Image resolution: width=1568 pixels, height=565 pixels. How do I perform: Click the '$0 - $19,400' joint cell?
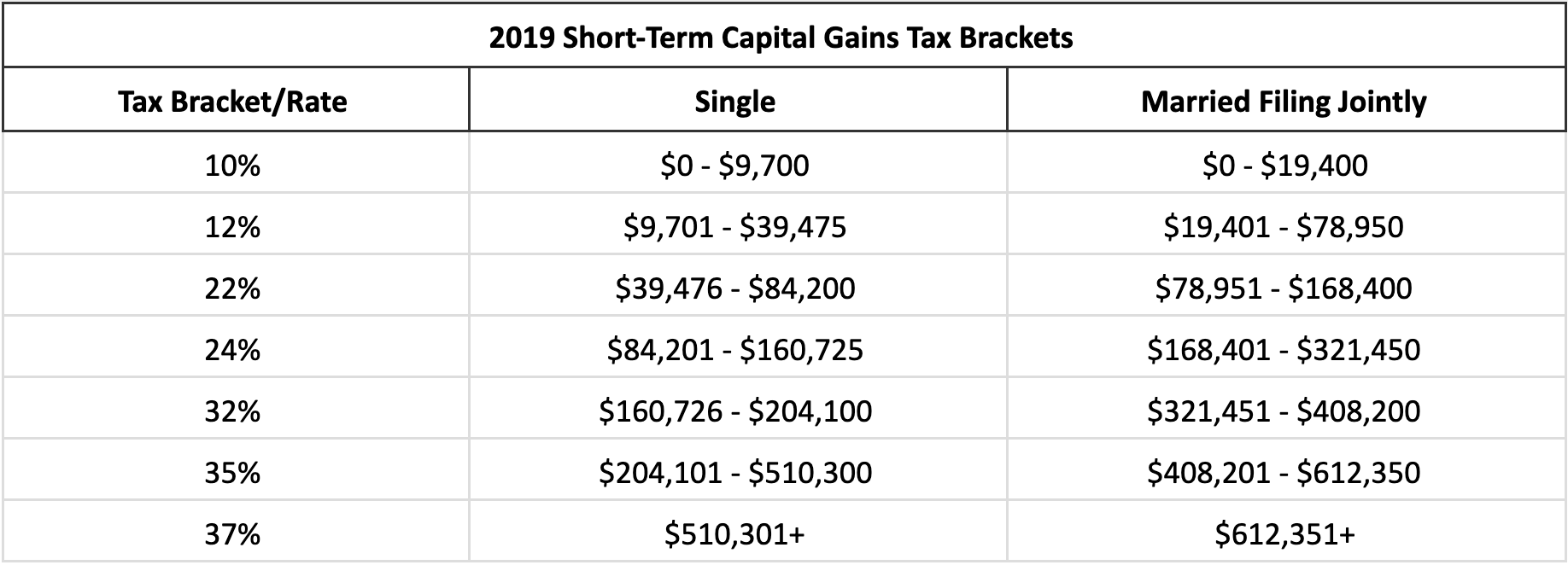click(x=1284, y=165)
